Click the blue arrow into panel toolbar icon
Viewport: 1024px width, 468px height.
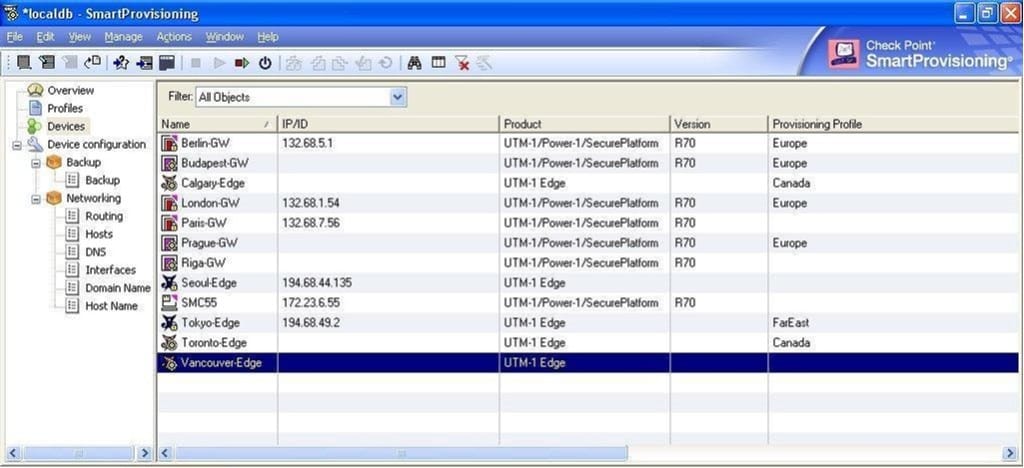144,63
